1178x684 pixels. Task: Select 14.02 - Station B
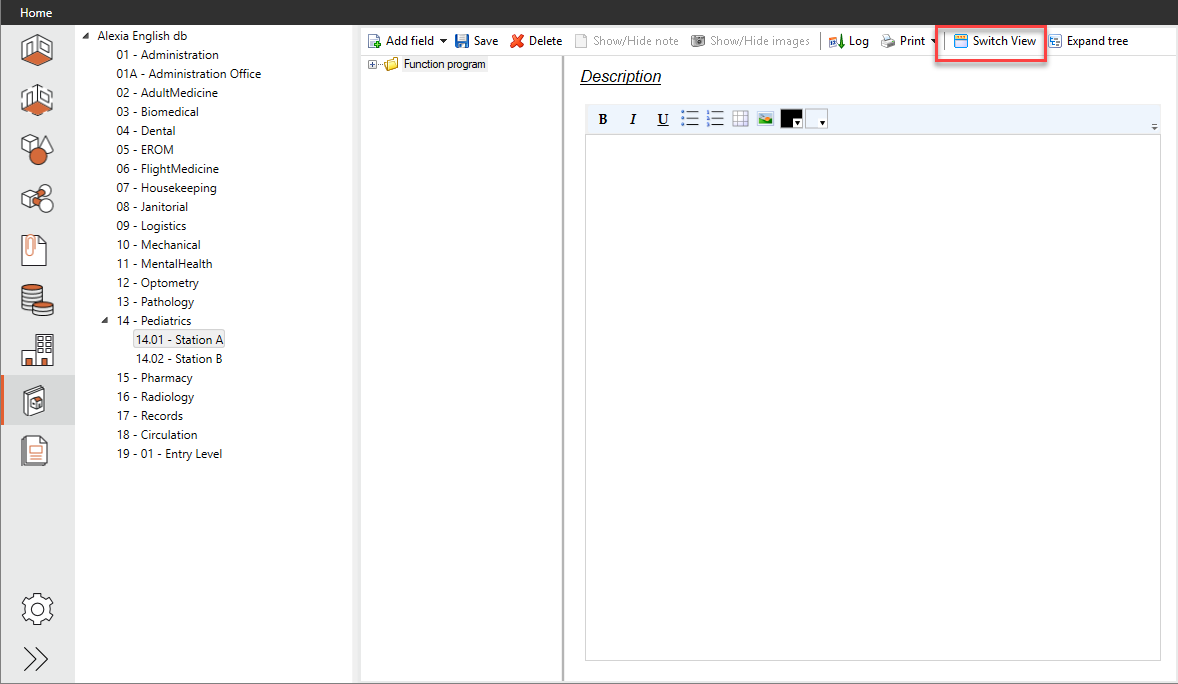(179, 359)
